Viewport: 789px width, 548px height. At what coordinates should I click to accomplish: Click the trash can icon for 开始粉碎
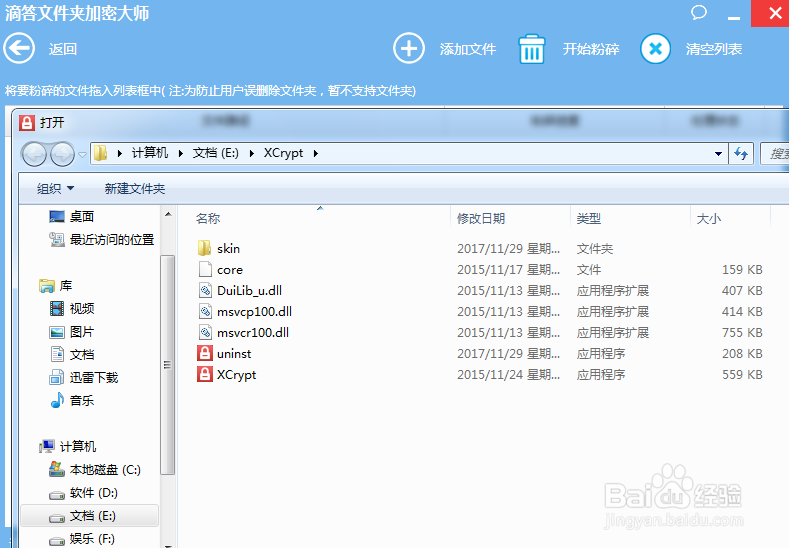click(532, 49)
